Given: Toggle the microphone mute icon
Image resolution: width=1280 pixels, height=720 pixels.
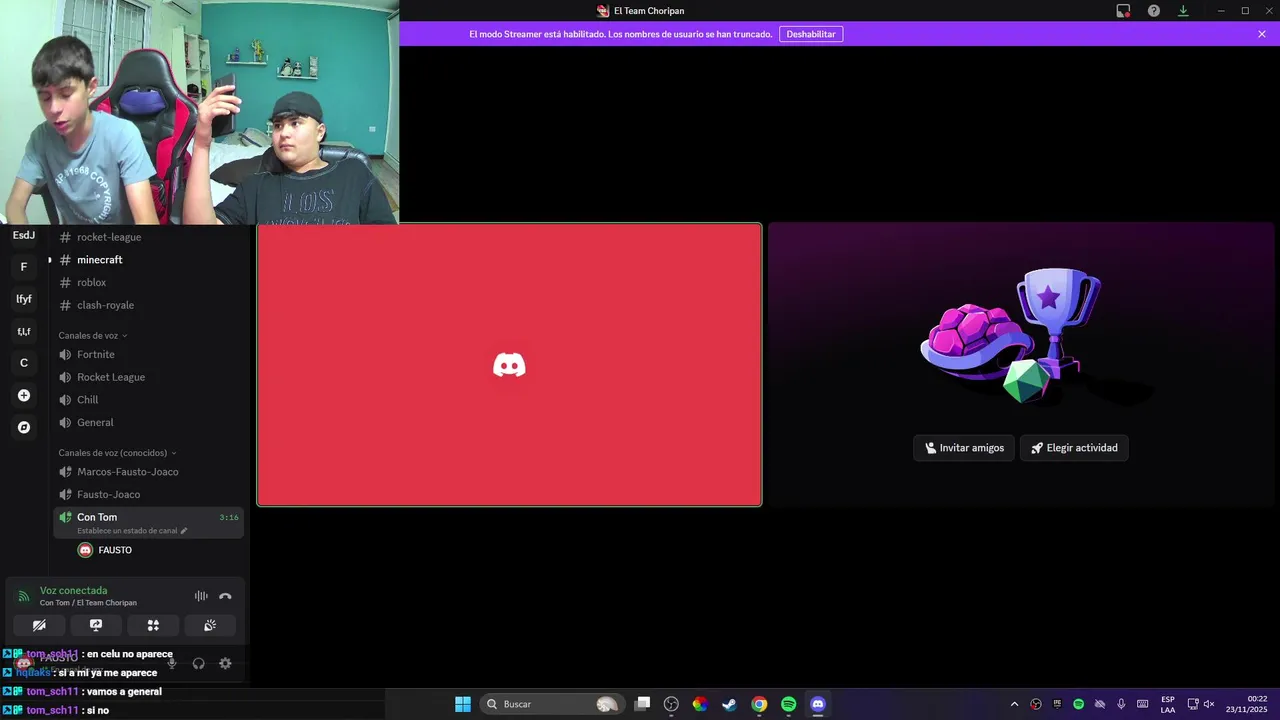Looking at the screenshot, I should (x=172, y=663).
